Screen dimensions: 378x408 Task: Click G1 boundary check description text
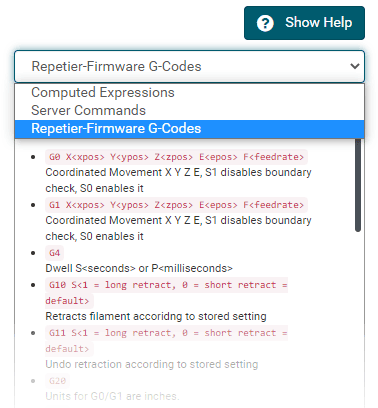(x=178, y=228)
